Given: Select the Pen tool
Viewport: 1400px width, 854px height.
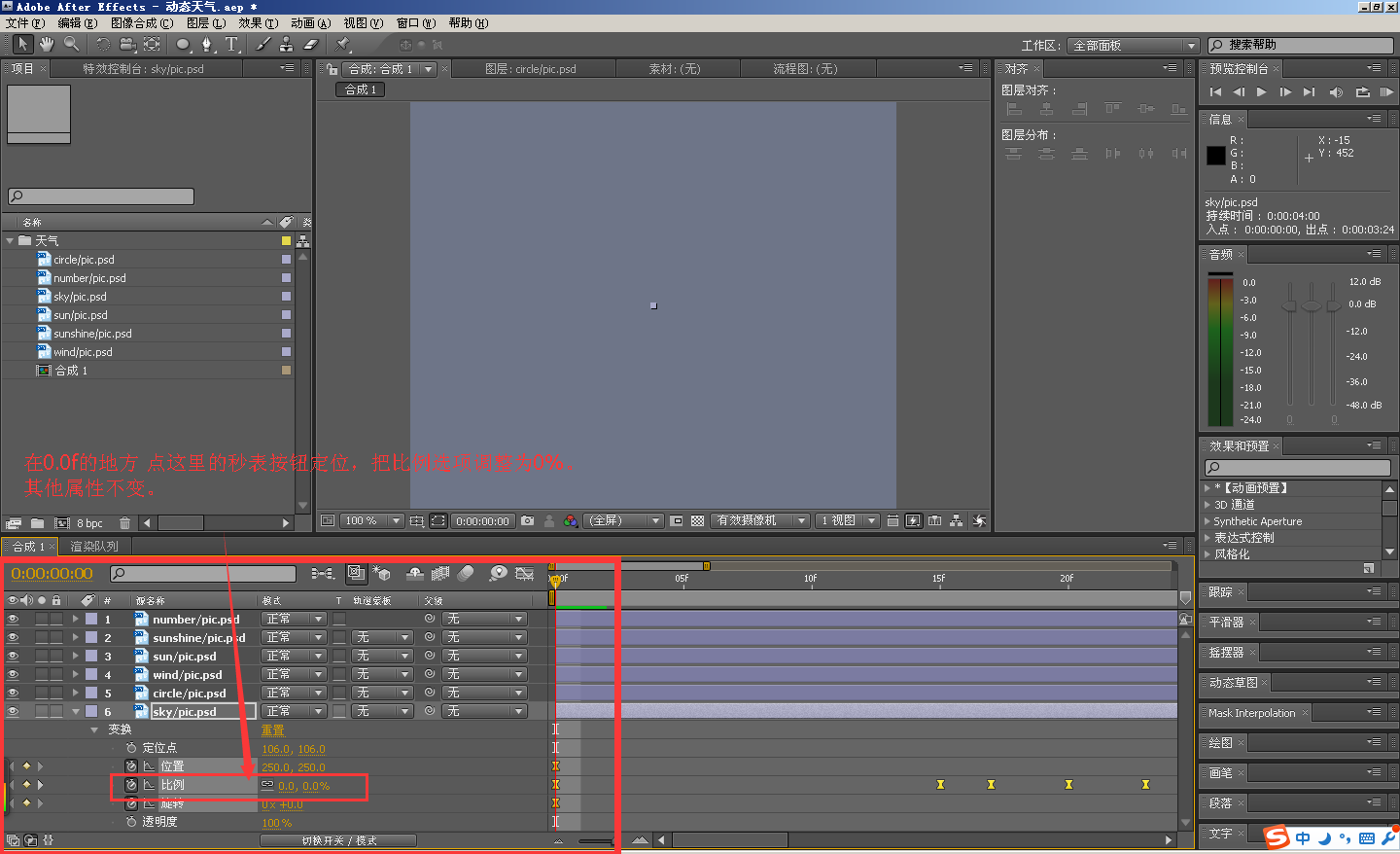Looking at the screenshot, I should tap(207, 44).
